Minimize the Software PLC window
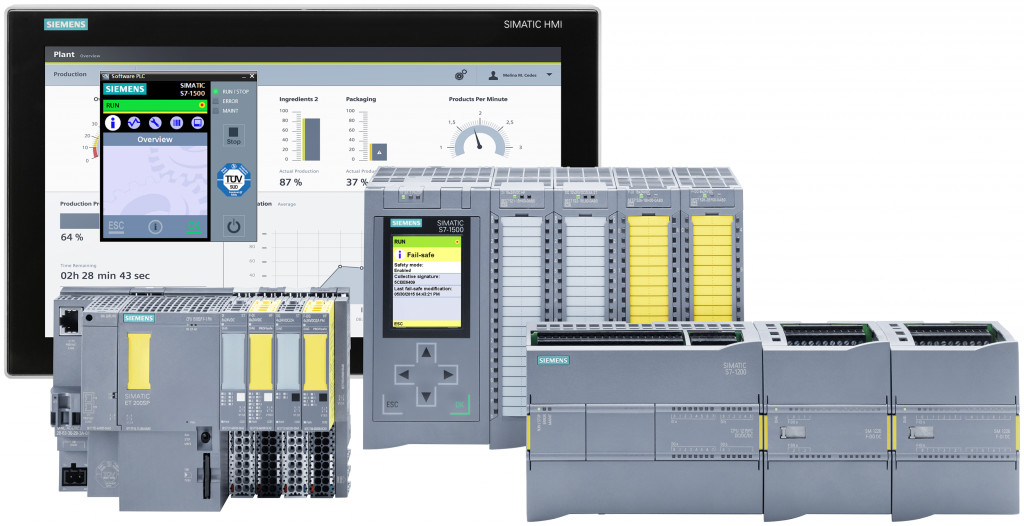 pyautogui.click(x=243, y=76)
